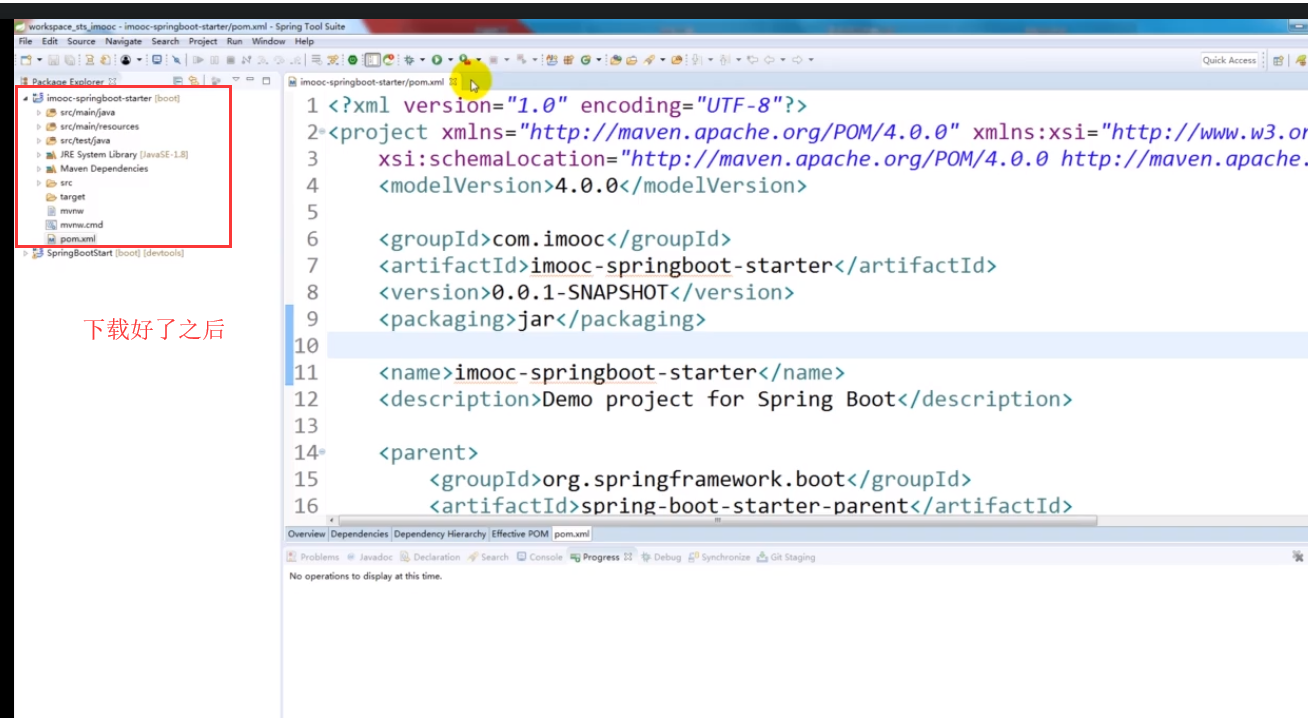Click the Run External Tools icon
Screen dimensions: 1308x718
[464, 60]
